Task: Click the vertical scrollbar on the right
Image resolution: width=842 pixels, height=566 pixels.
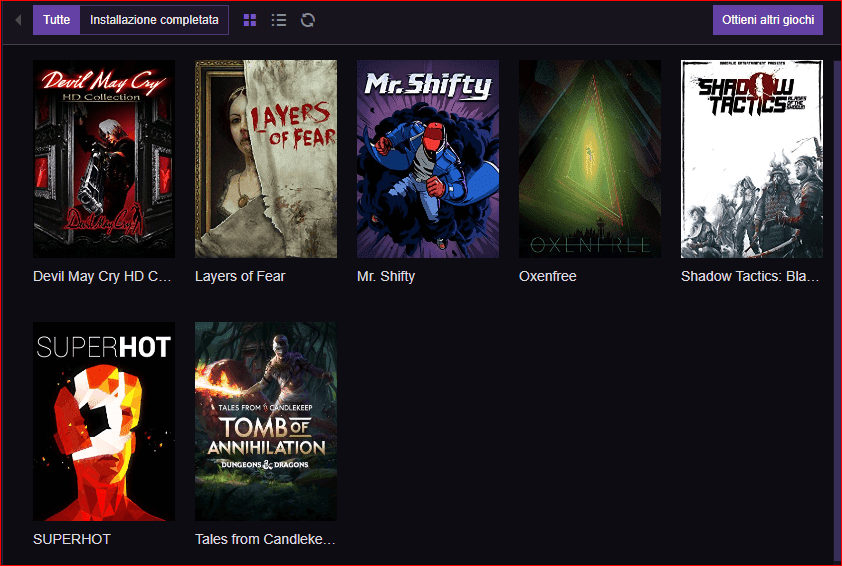Action: pyautogui.click(x=837, y=300)
